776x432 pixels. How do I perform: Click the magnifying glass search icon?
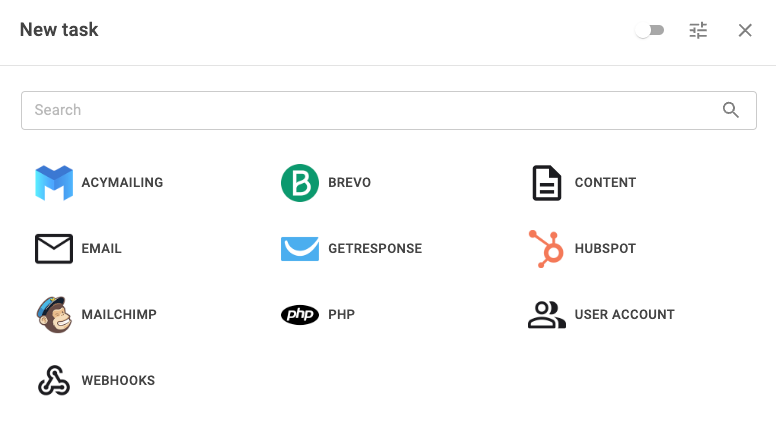(x=730, y=110)
